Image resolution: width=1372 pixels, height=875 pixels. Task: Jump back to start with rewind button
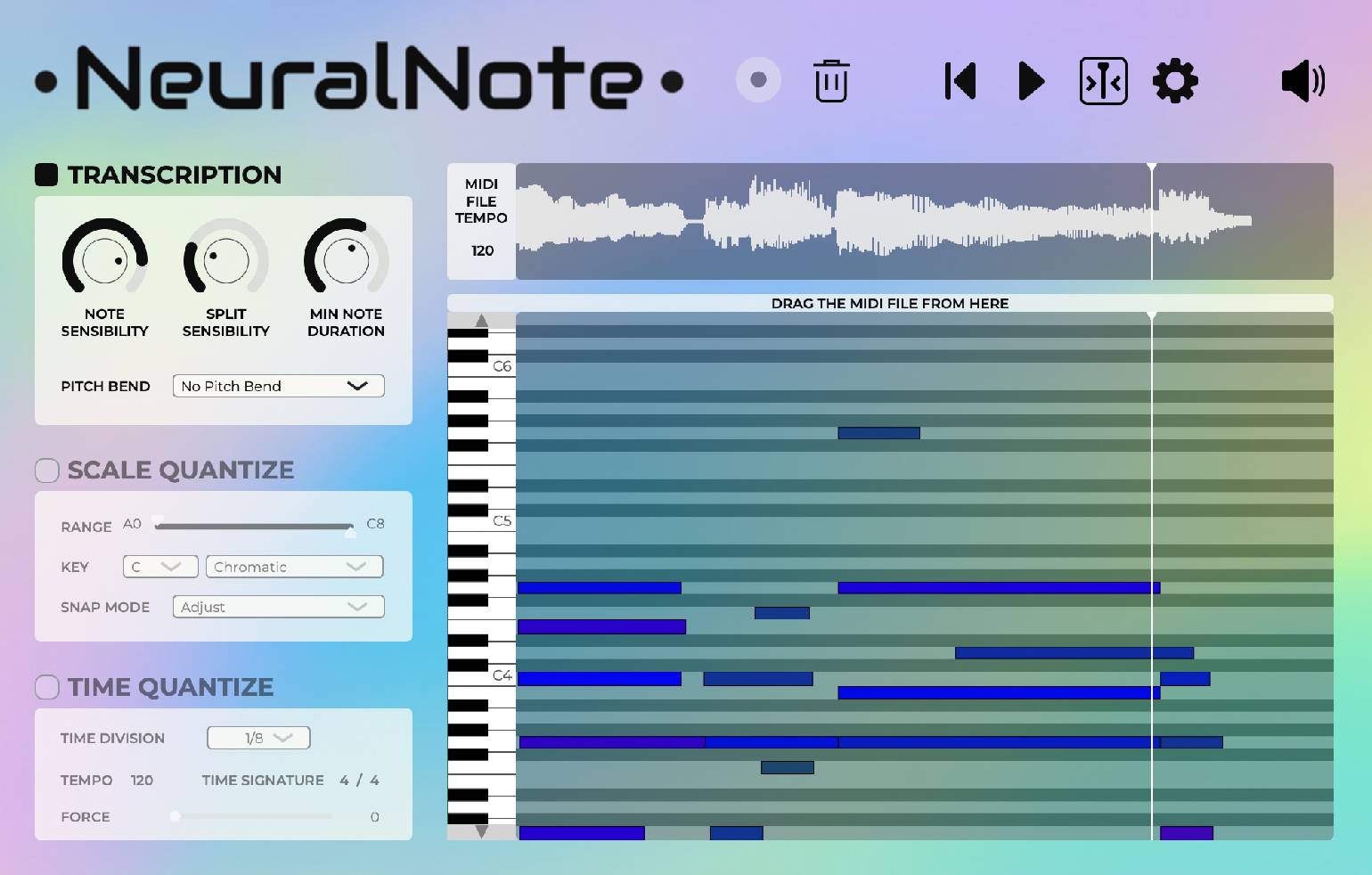pos(960,81)
